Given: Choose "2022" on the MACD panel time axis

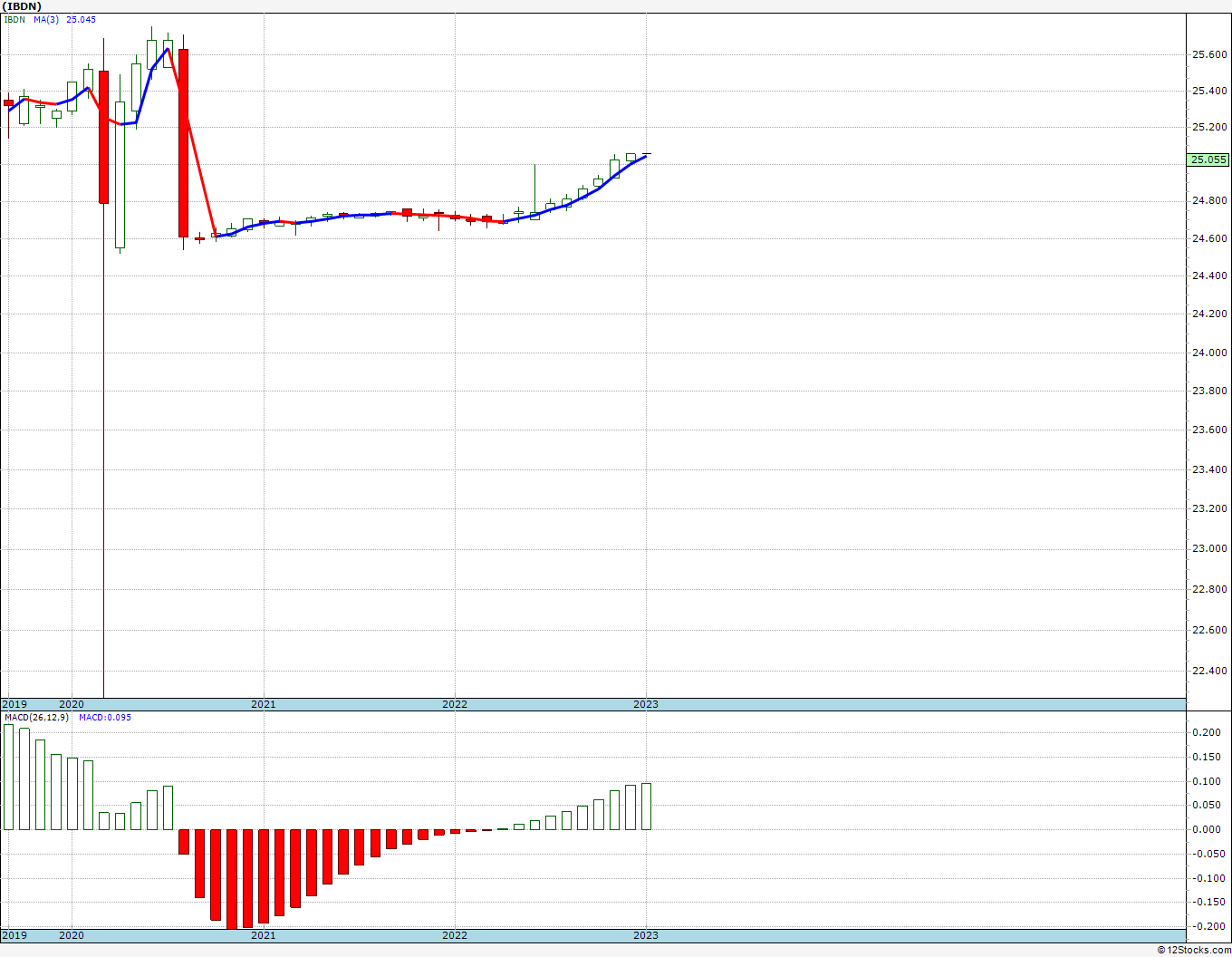Looking at the screenshot, I should pos(455,935).
